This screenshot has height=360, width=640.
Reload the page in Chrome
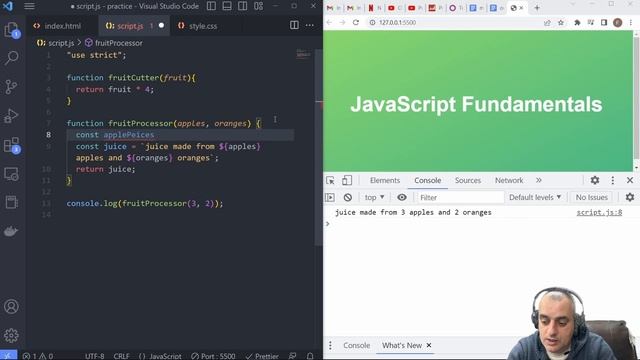point(356,22)
